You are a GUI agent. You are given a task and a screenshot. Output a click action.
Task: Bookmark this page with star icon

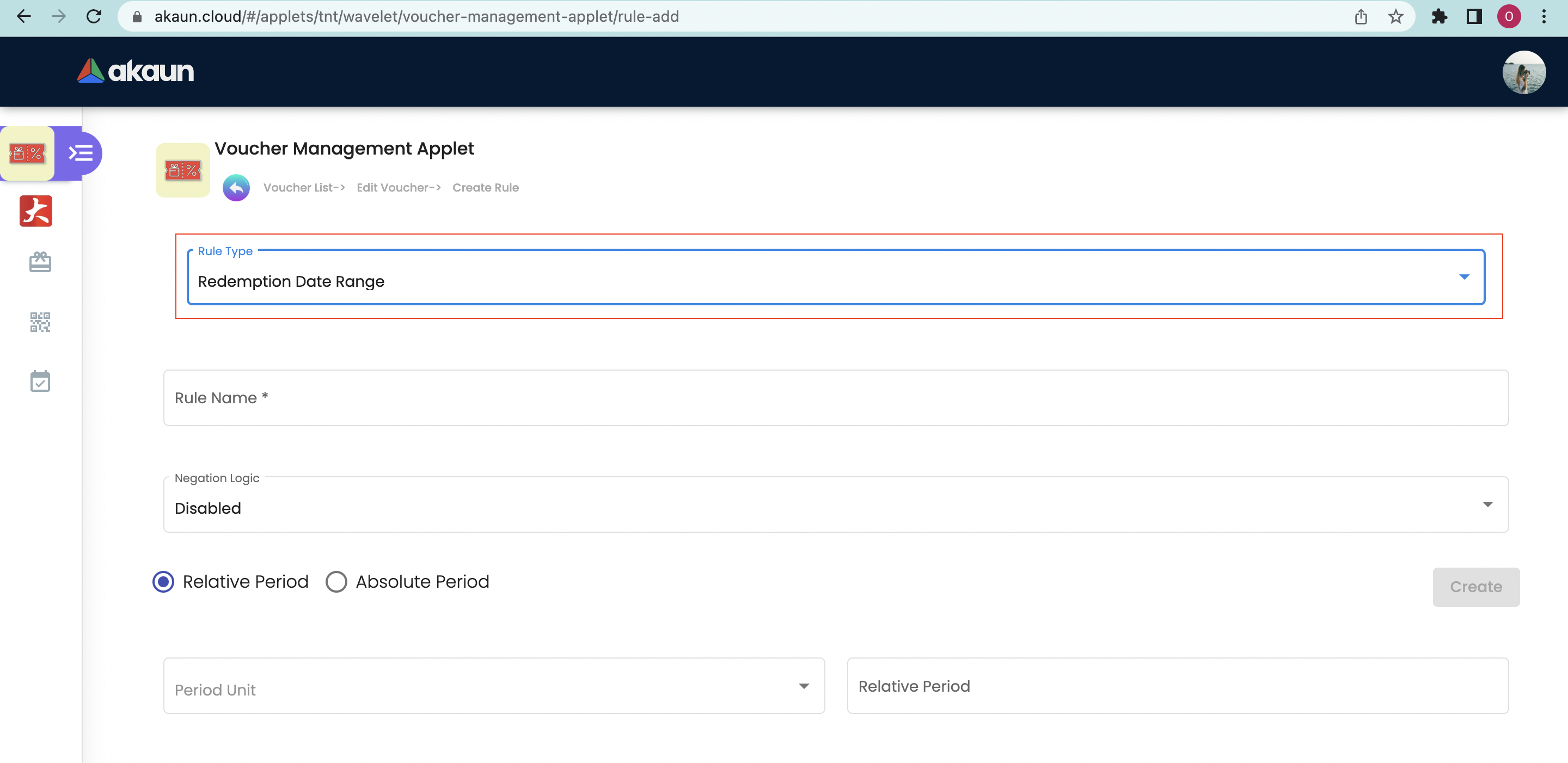(x=1396, y=16)
